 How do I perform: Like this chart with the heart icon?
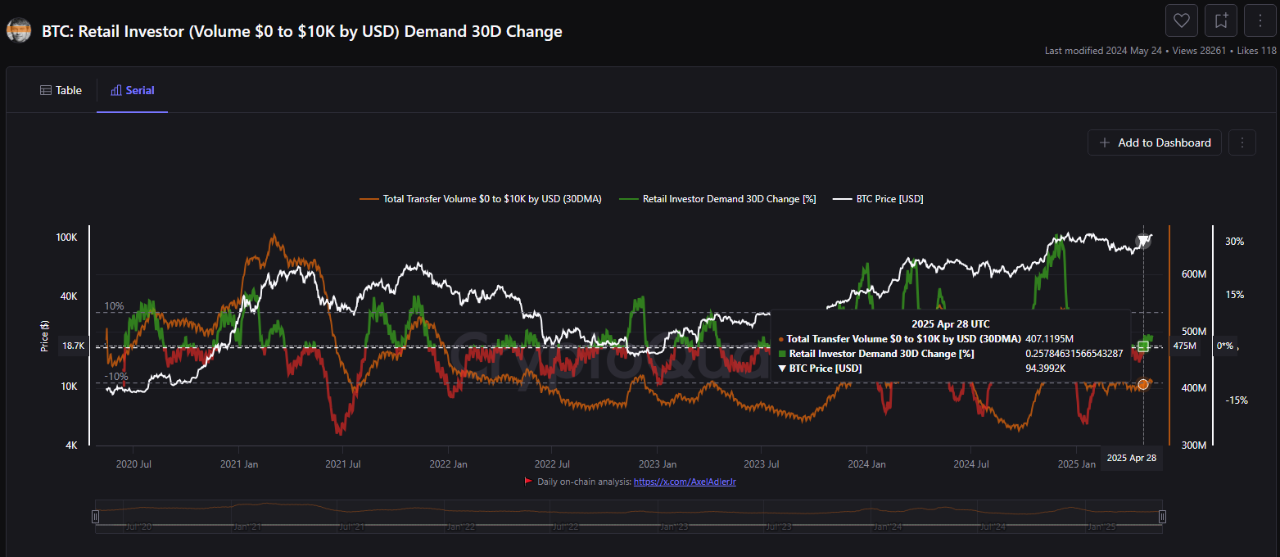pyautogui.click(x=1181, y=20)
